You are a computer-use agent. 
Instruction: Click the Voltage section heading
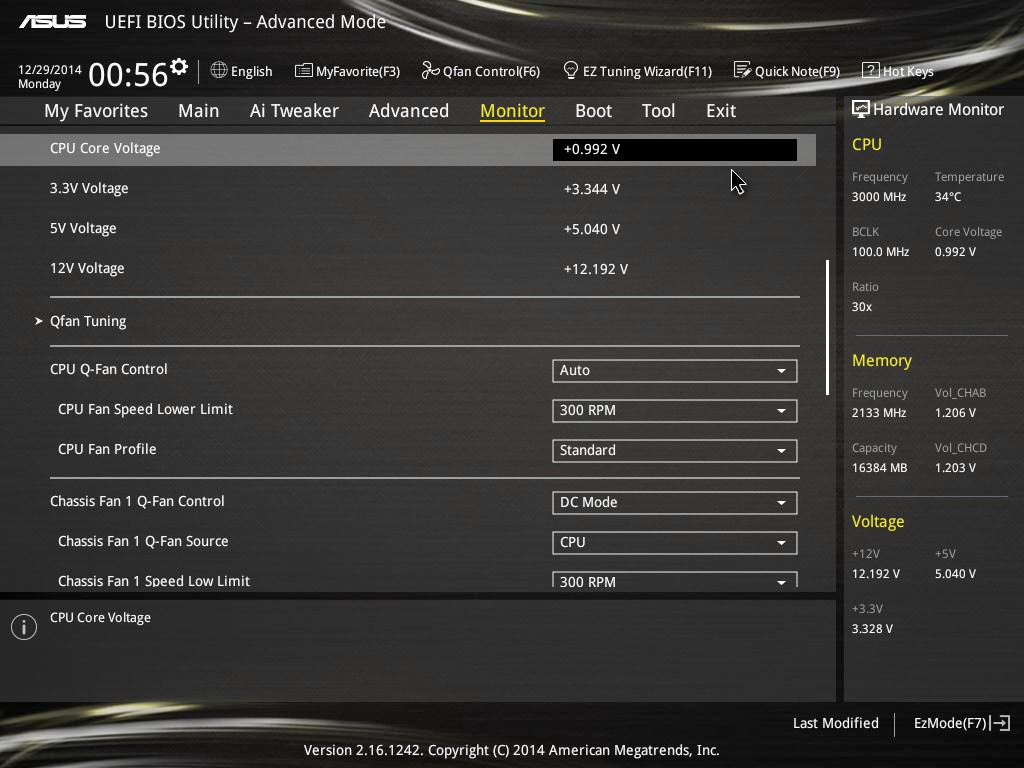coord(878,521)
